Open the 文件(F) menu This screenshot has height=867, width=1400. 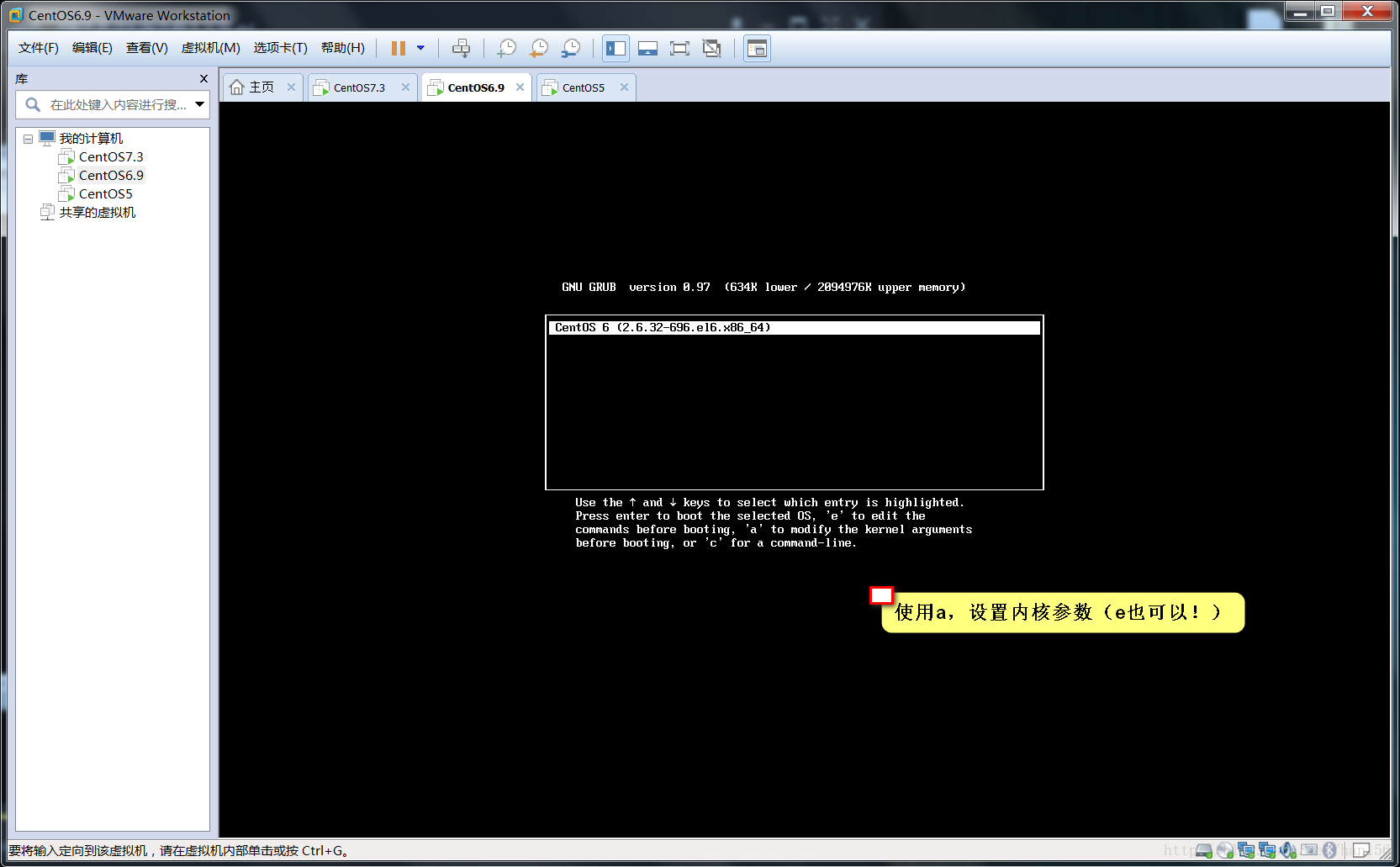39,48
